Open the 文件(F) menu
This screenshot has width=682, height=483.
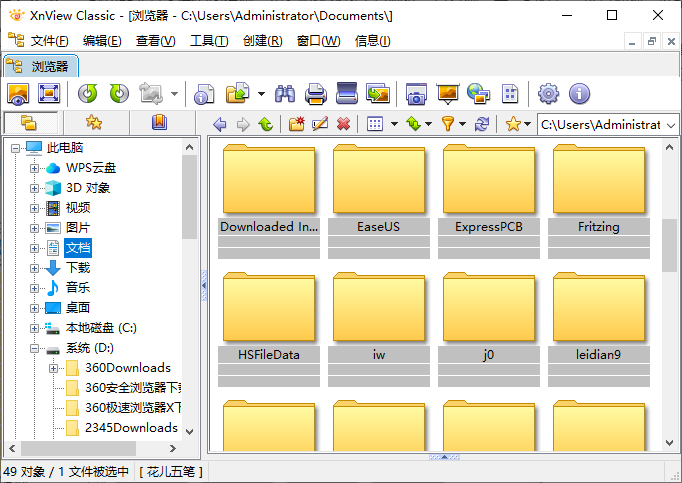point(49,41)
